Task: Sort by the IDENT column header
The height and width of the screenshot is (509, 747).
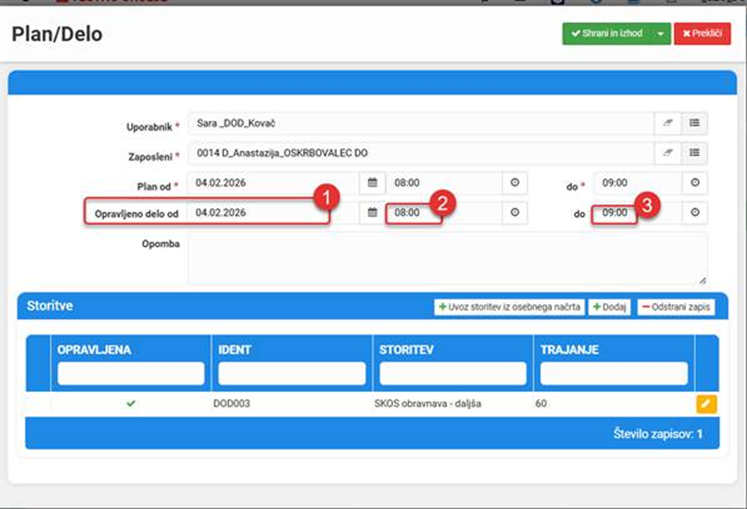Action: [234, 350]
